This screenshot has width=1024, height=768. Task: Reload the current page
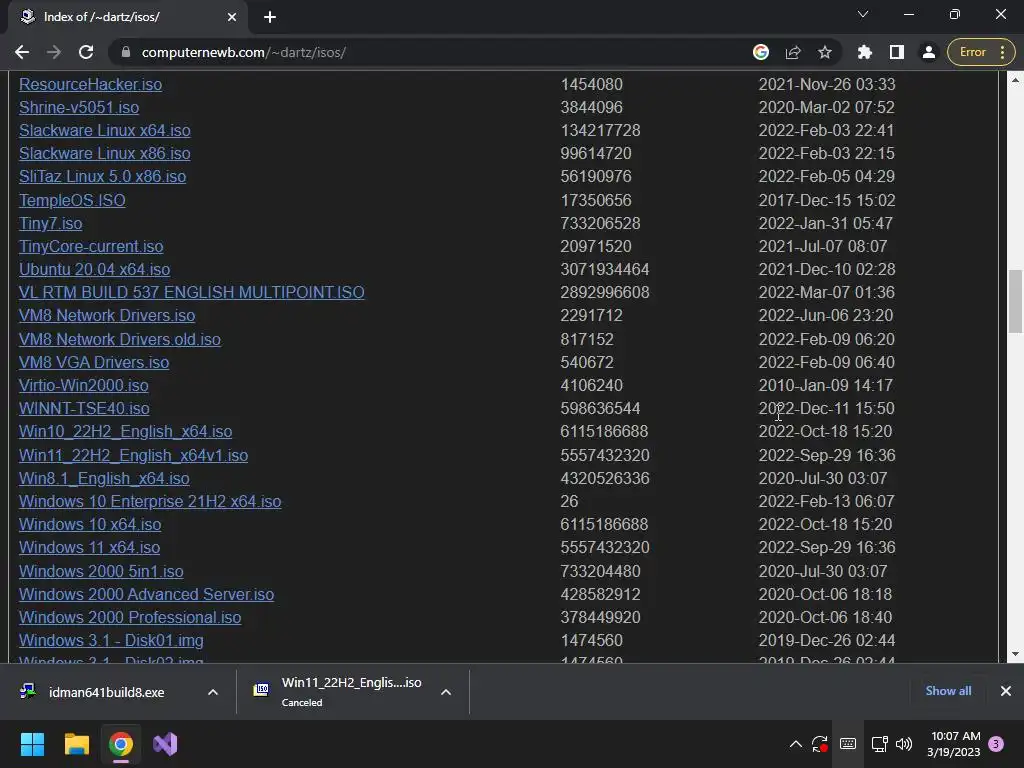(x=86, y=52)
